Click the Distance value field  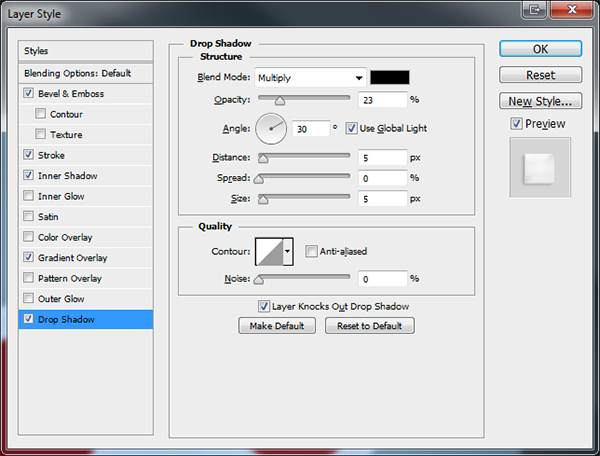tap(382, 158)
